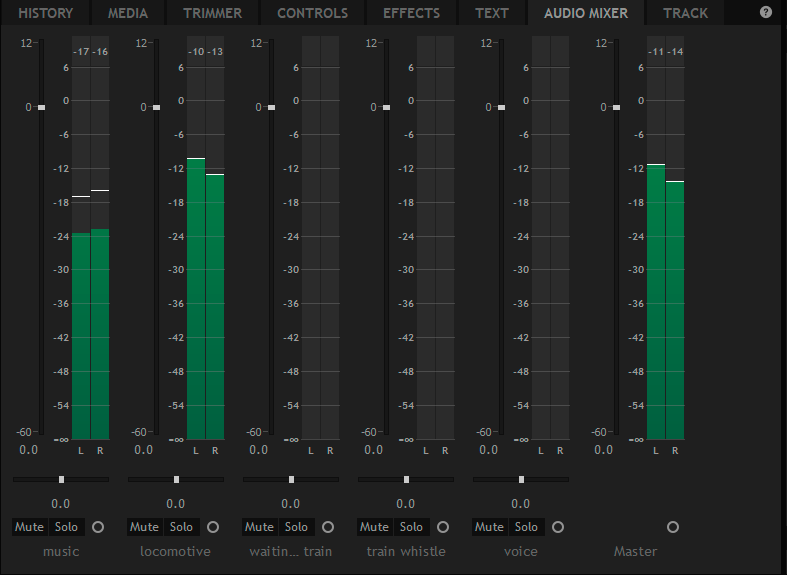Mute the locomotive track
The height and width of the screenshot is (575, 787).
point(145,527)
